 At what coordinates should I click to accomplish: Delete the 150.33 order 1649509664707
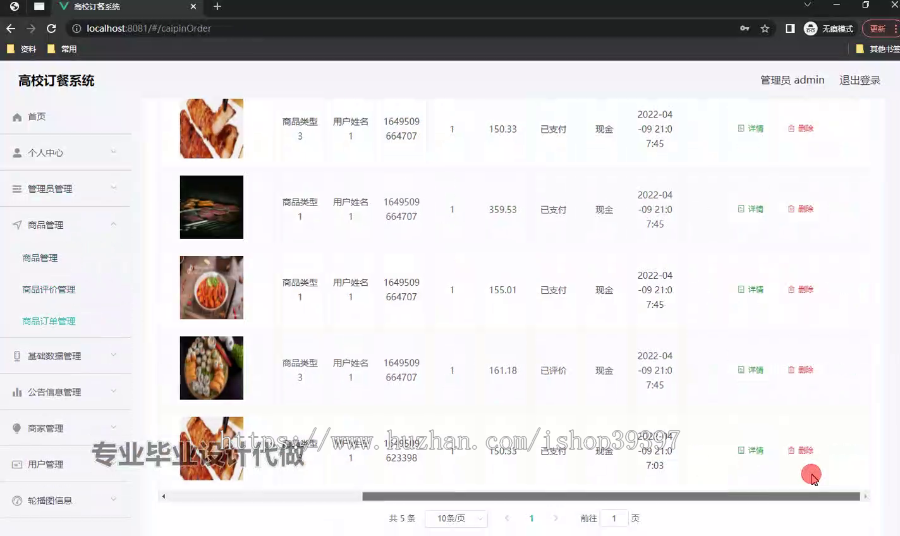(x=801, y=129)
